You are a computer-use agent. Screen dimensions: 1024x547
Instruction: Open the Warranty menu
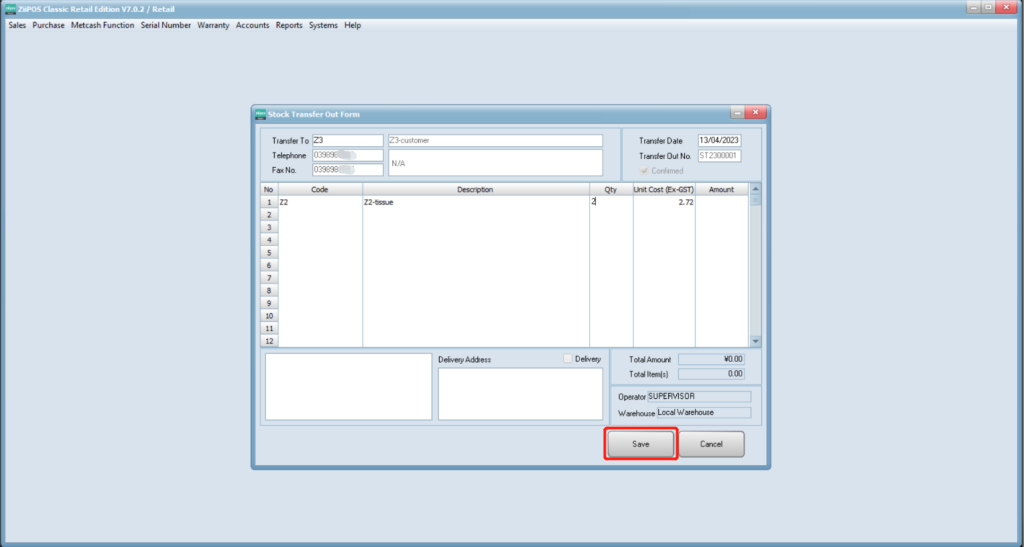pyautogui.click(x=213, y=25)
